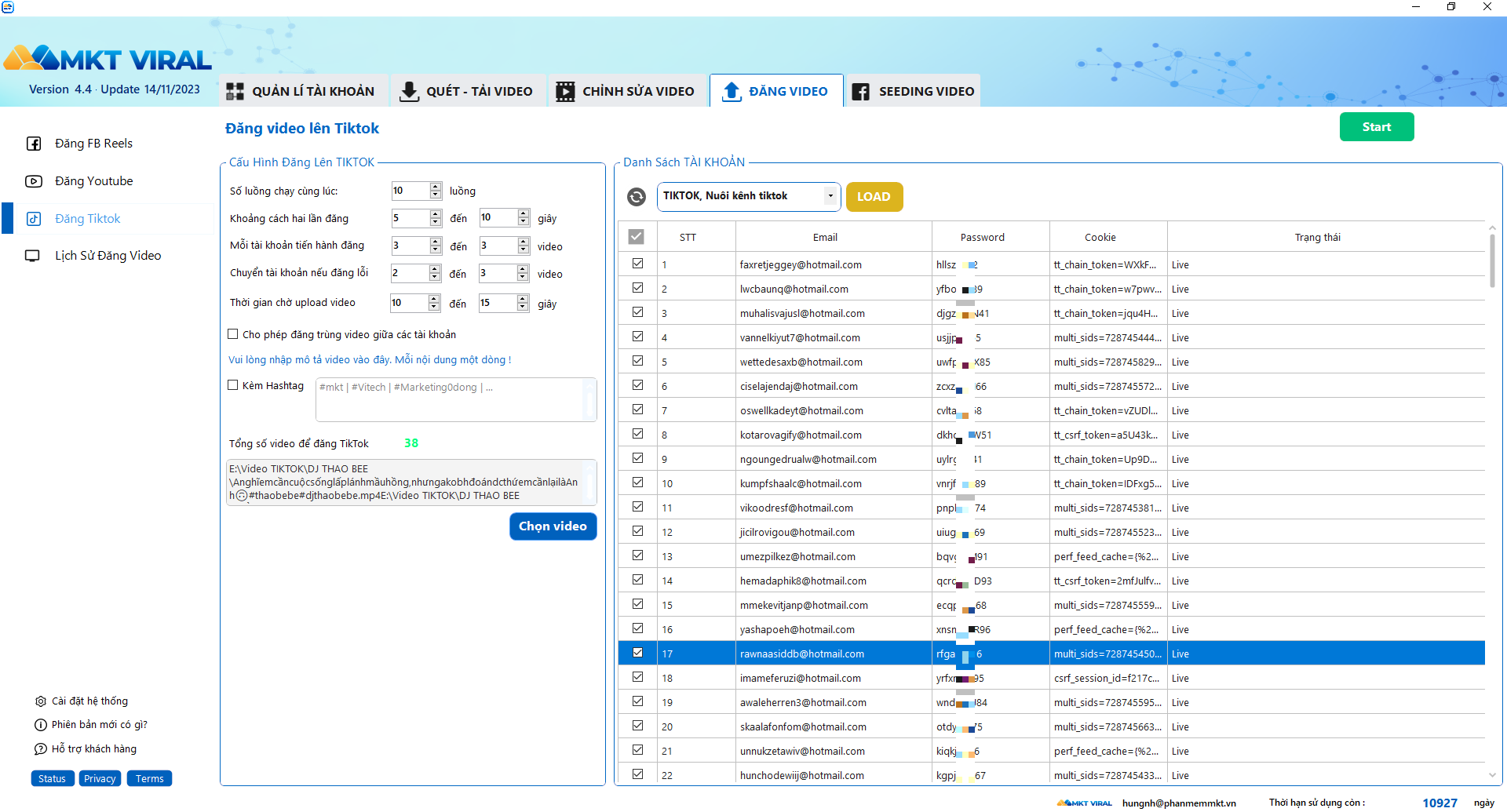
Task: Click the Số luồng chạy cùng lúc number field
Action: tap(411, 191)
